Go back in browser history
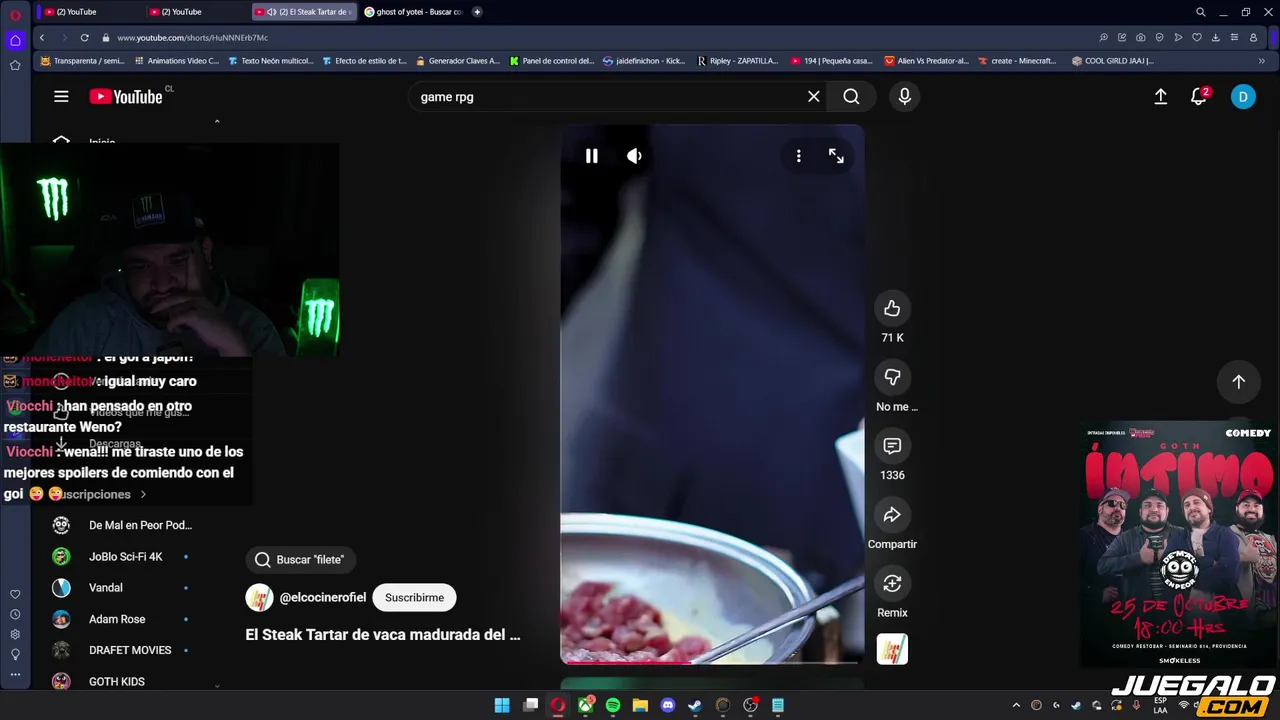Image resolution: width=1280 pixels, height=720 pixels. pos(41,37)
